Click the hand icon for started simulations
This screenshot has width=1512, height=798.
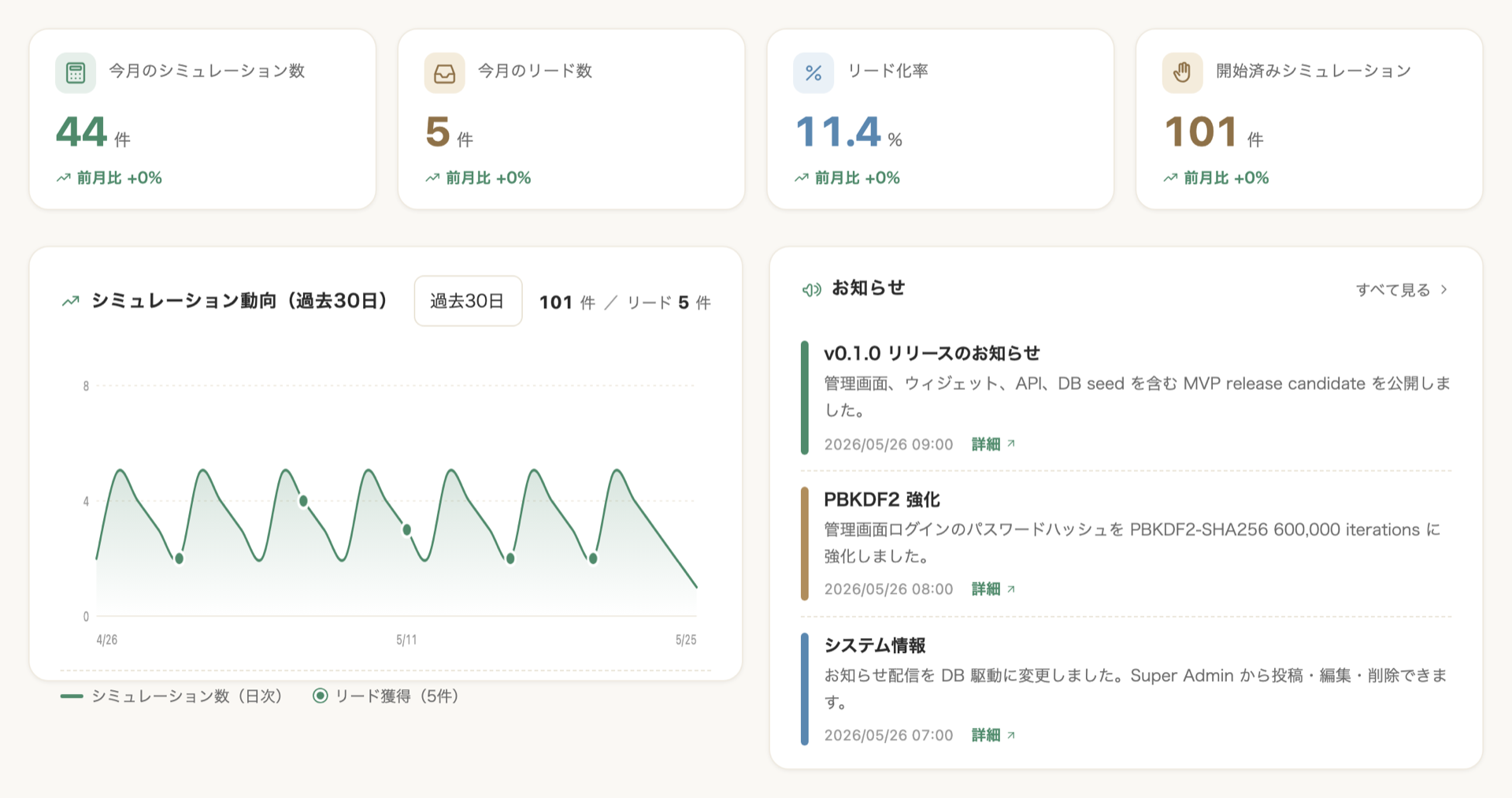pyautogui.click(x=1182, y=73)
